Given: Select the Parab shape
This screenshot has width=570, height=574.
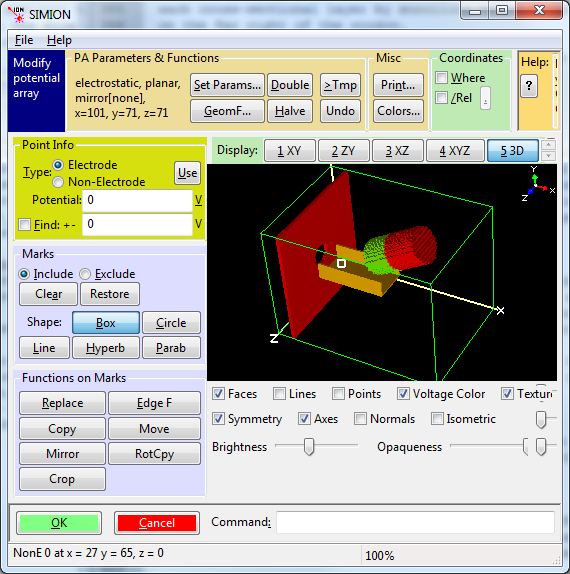Looking at the screenshot, I should [x=171, y=347].
